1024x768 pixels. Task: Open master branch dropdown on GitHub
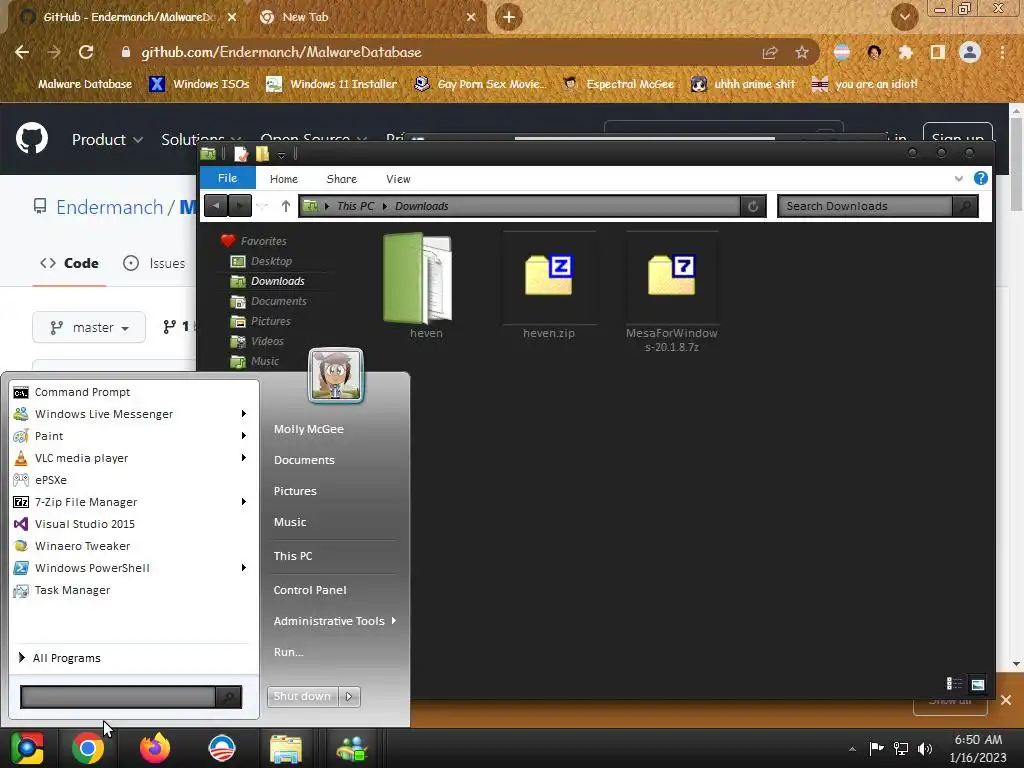[89, 327]
